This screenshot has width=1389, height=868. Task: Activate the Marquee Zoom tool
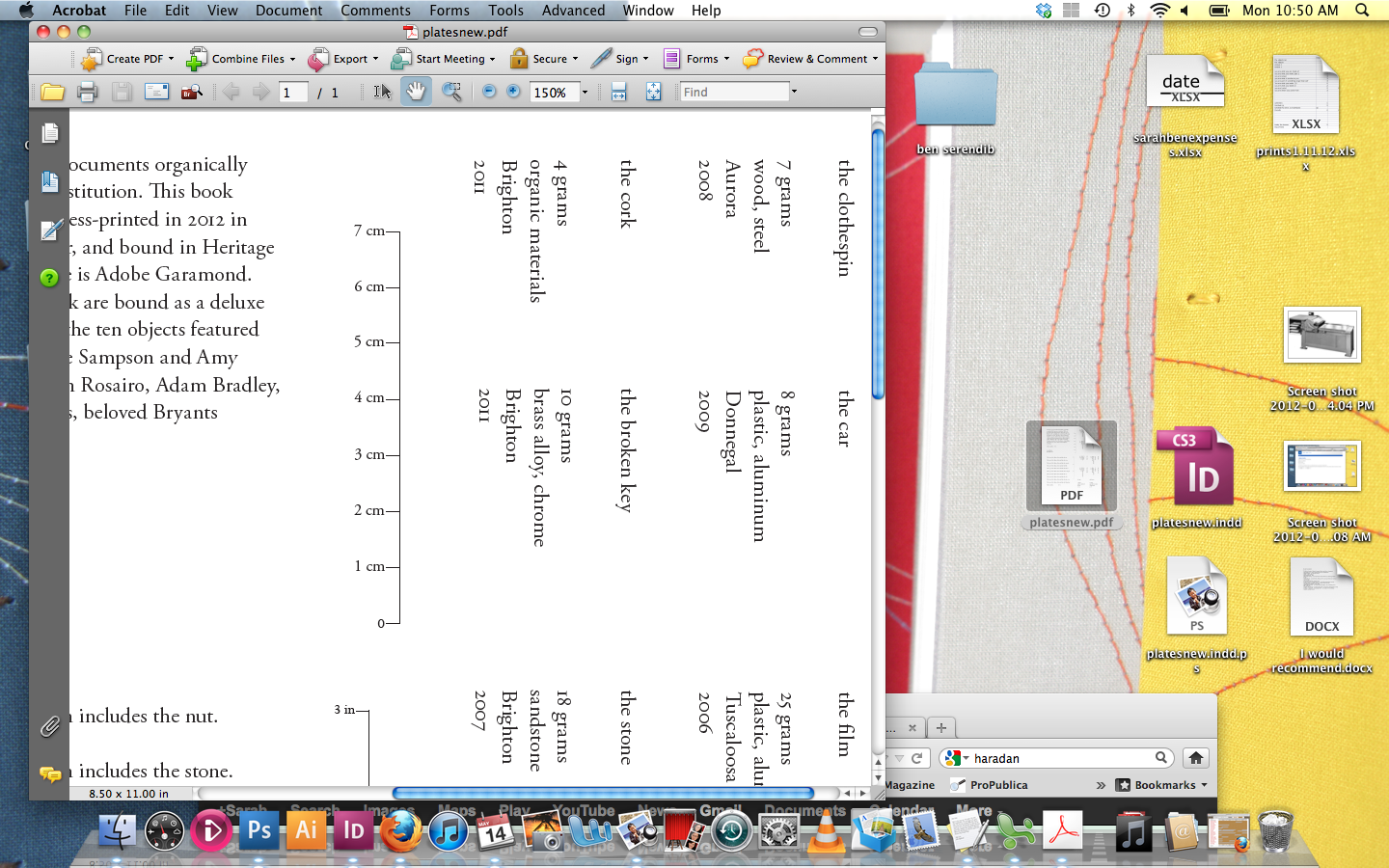click(x=450, y=92)
